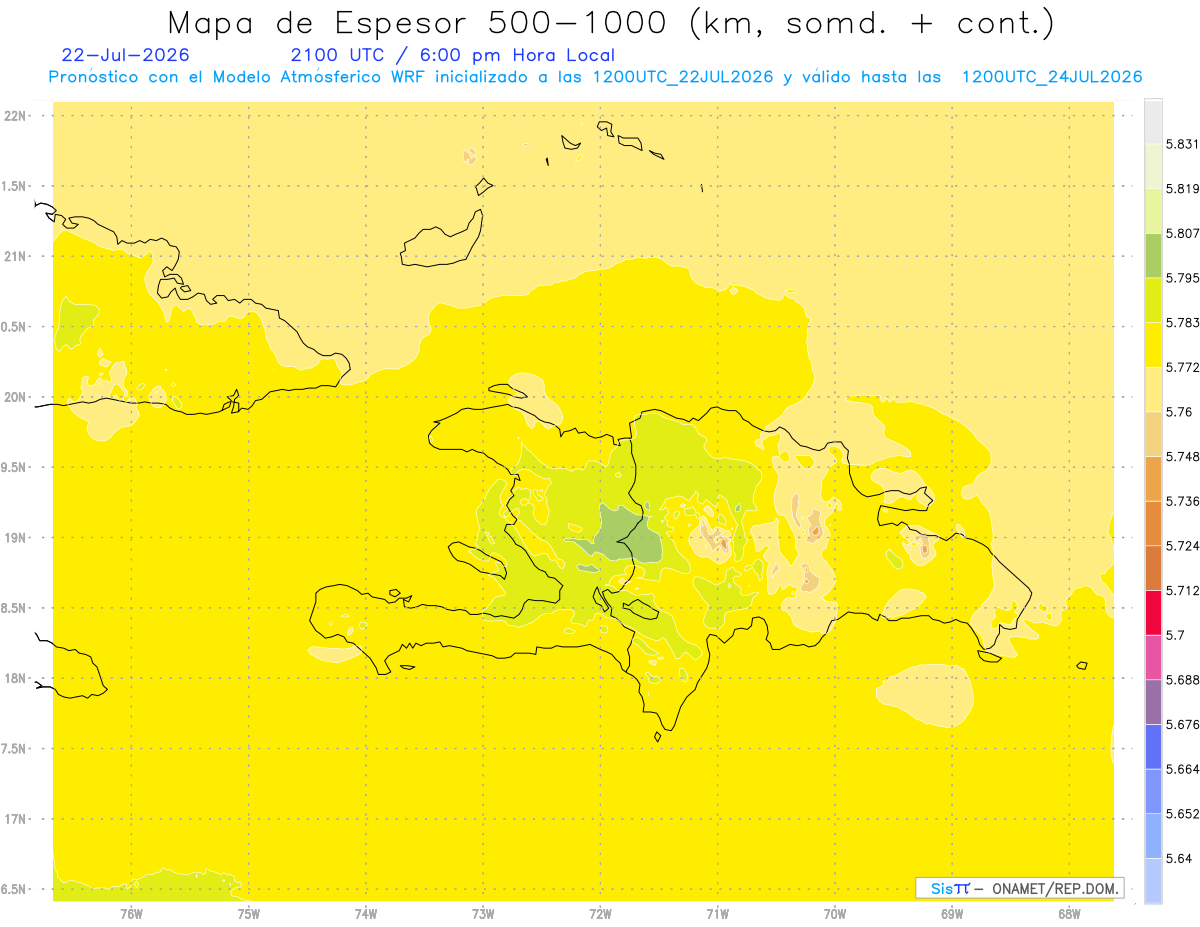Click the longitude label 69W
1200x927 pixels.
click(952, 914)
